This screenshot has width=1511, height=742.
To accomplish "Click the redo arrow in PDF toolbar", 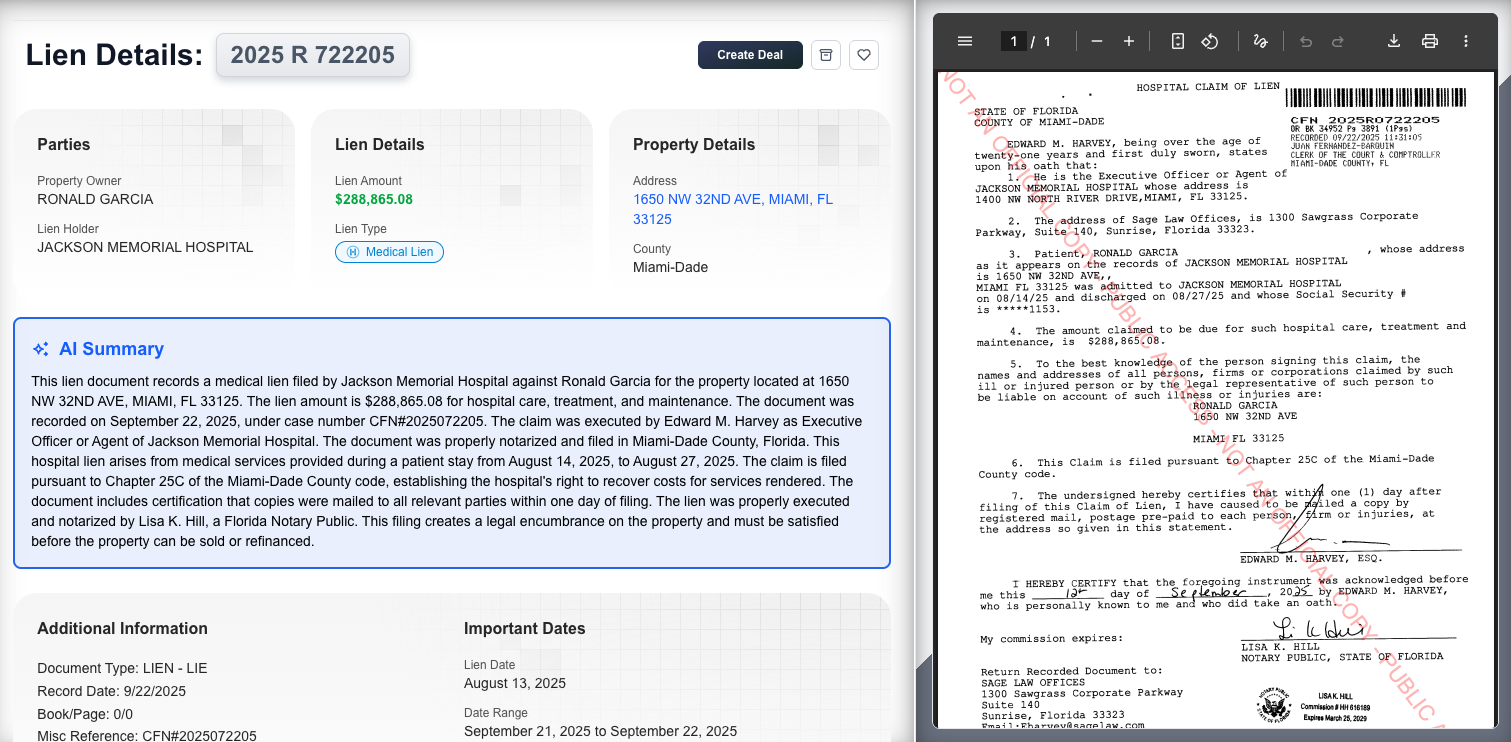I will click(1338, 41).
